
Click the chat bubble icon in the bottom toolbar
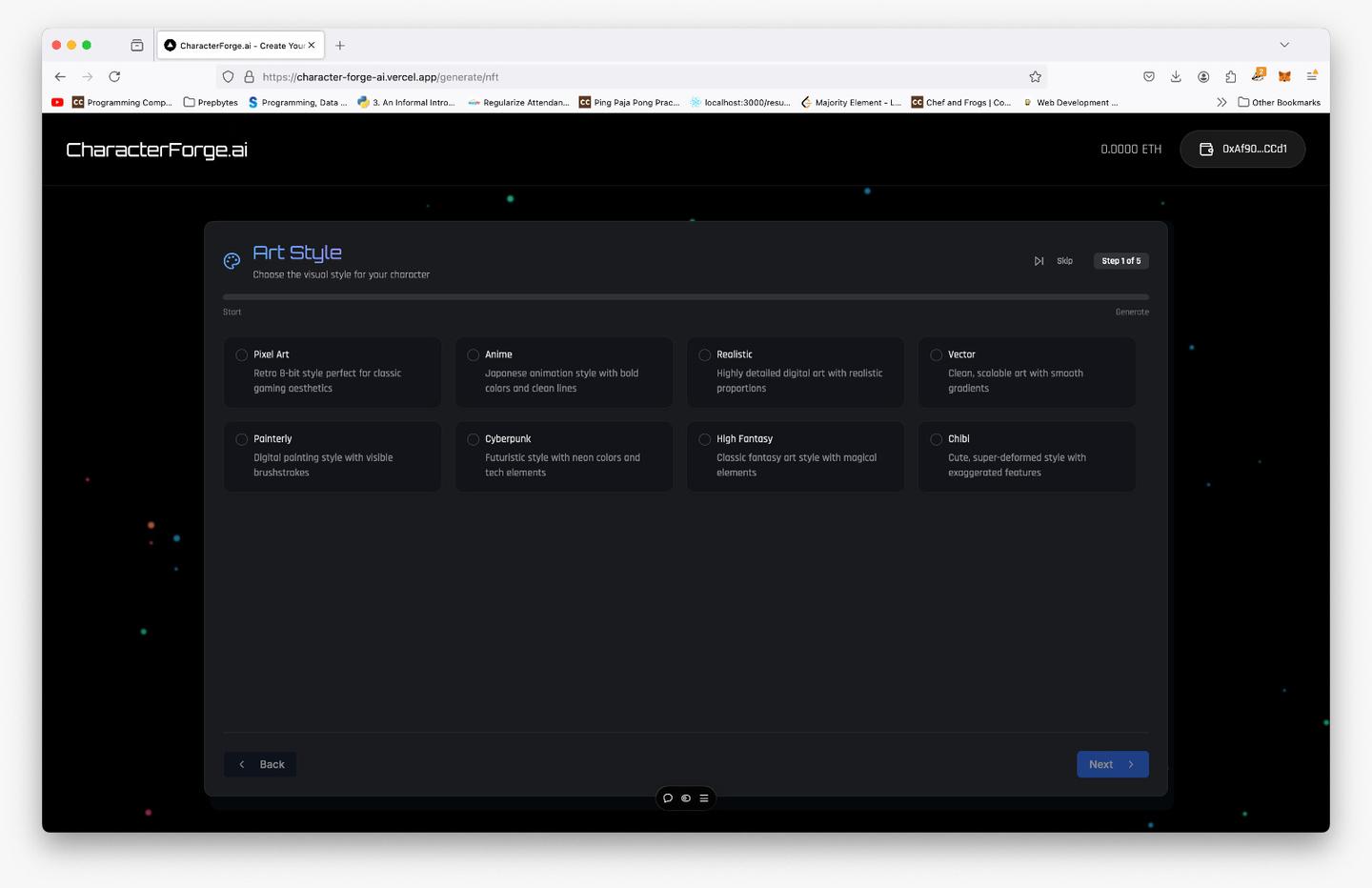tap(668, 798)
